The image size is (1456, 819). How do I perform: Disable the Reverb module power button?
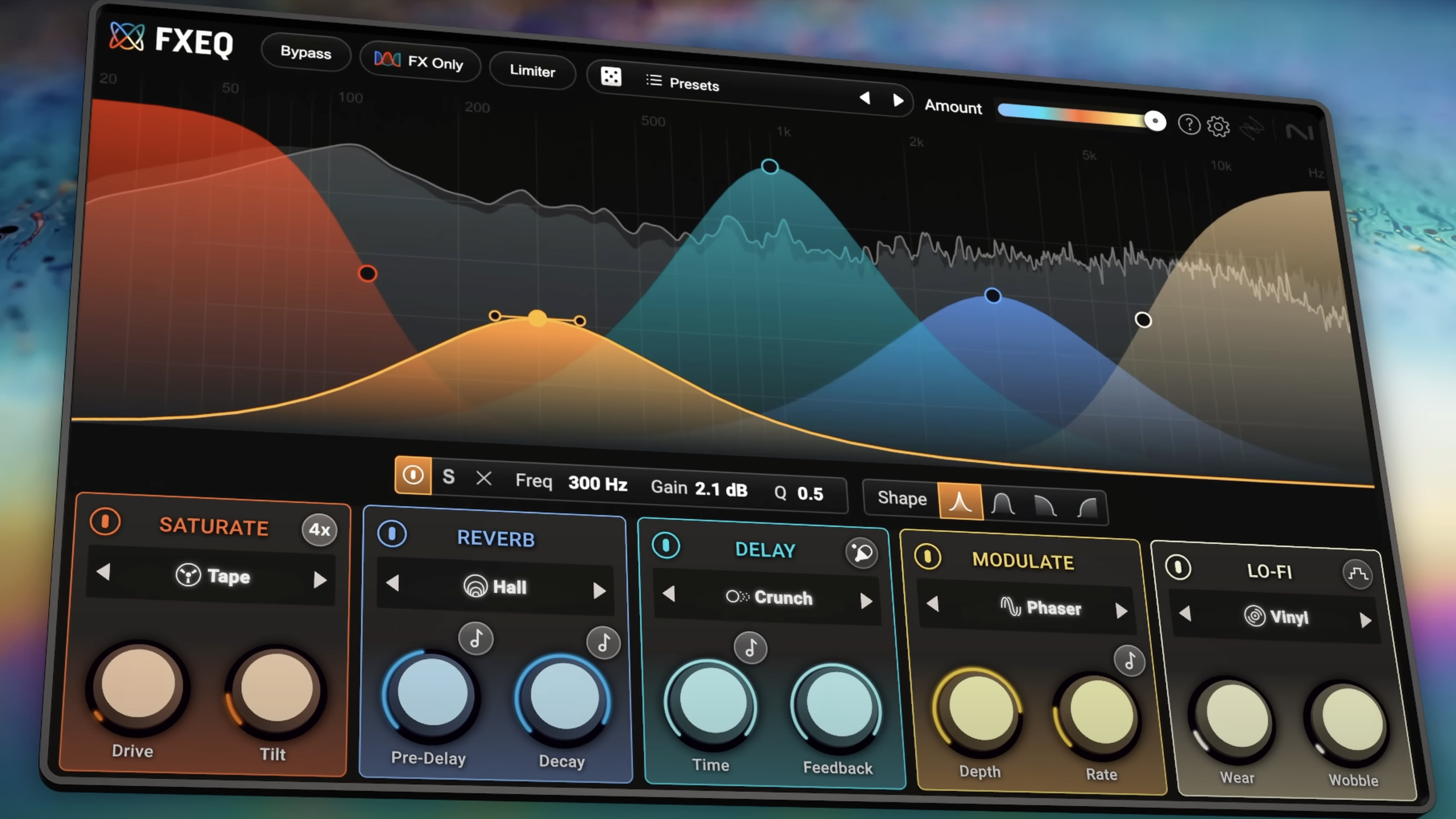pyautogui.click(x=392, y=534)
